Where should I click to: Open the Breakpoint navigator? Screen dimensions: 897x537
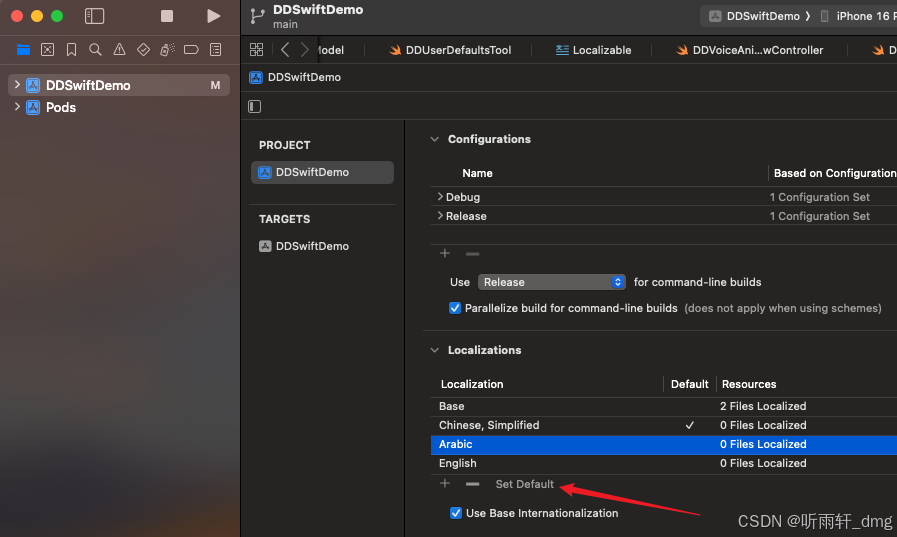(191, 50)
